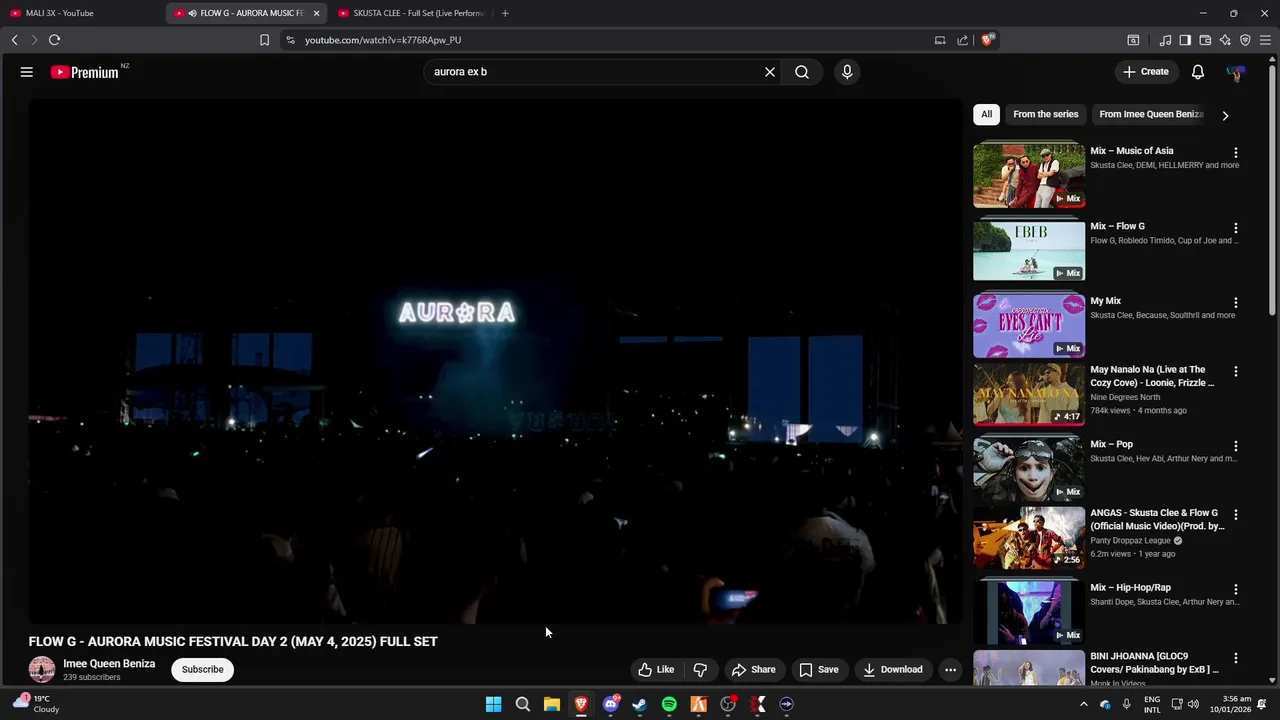Show more filter chips with the right arrow

[1225, 115]
